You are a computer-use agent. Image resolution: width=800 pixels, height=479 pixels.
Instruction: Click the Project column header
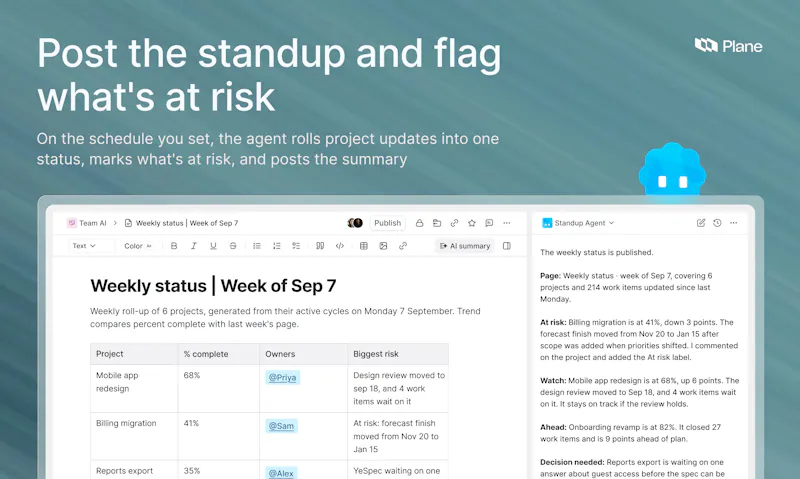[134, 354]
